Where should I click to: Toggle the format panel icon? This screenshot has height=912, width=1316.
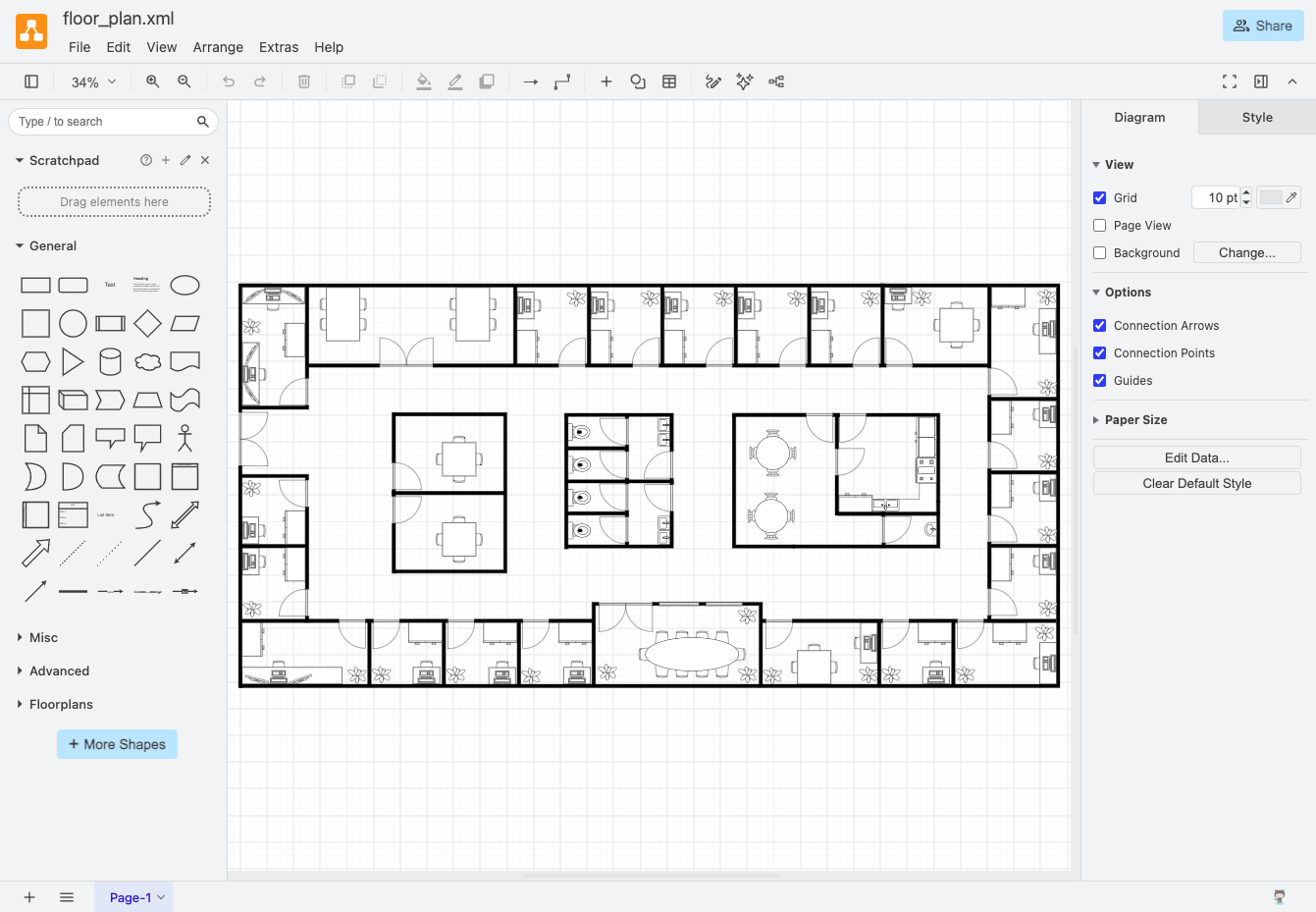(x=1261, y=81)
